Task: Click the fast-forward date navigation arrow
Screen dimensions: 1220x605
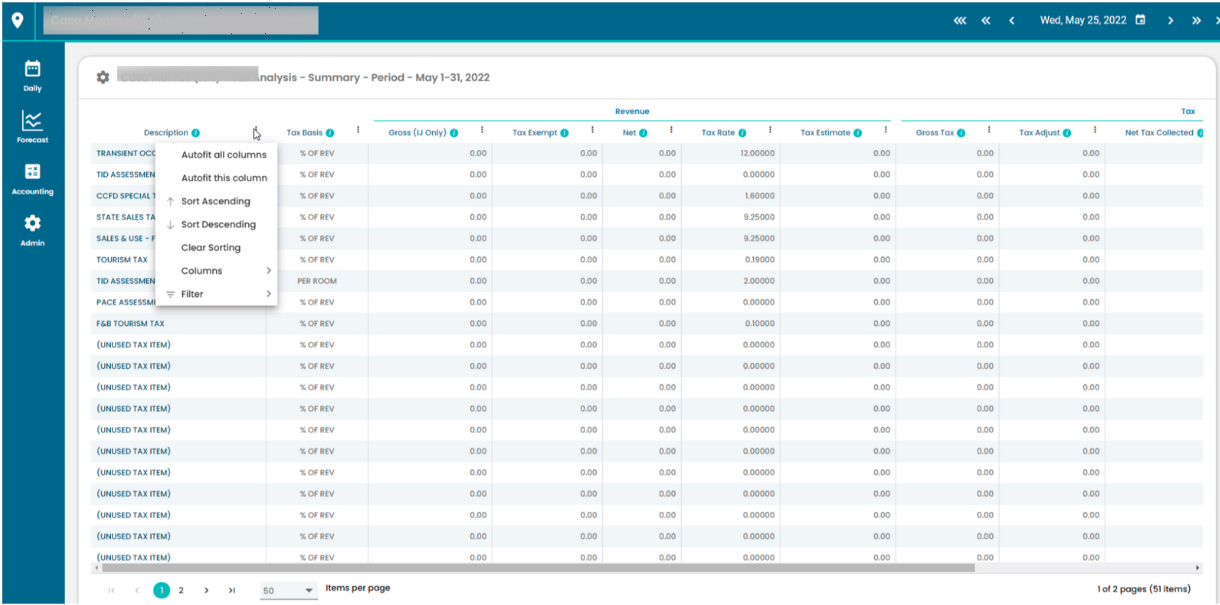Action: (1197, 19)
